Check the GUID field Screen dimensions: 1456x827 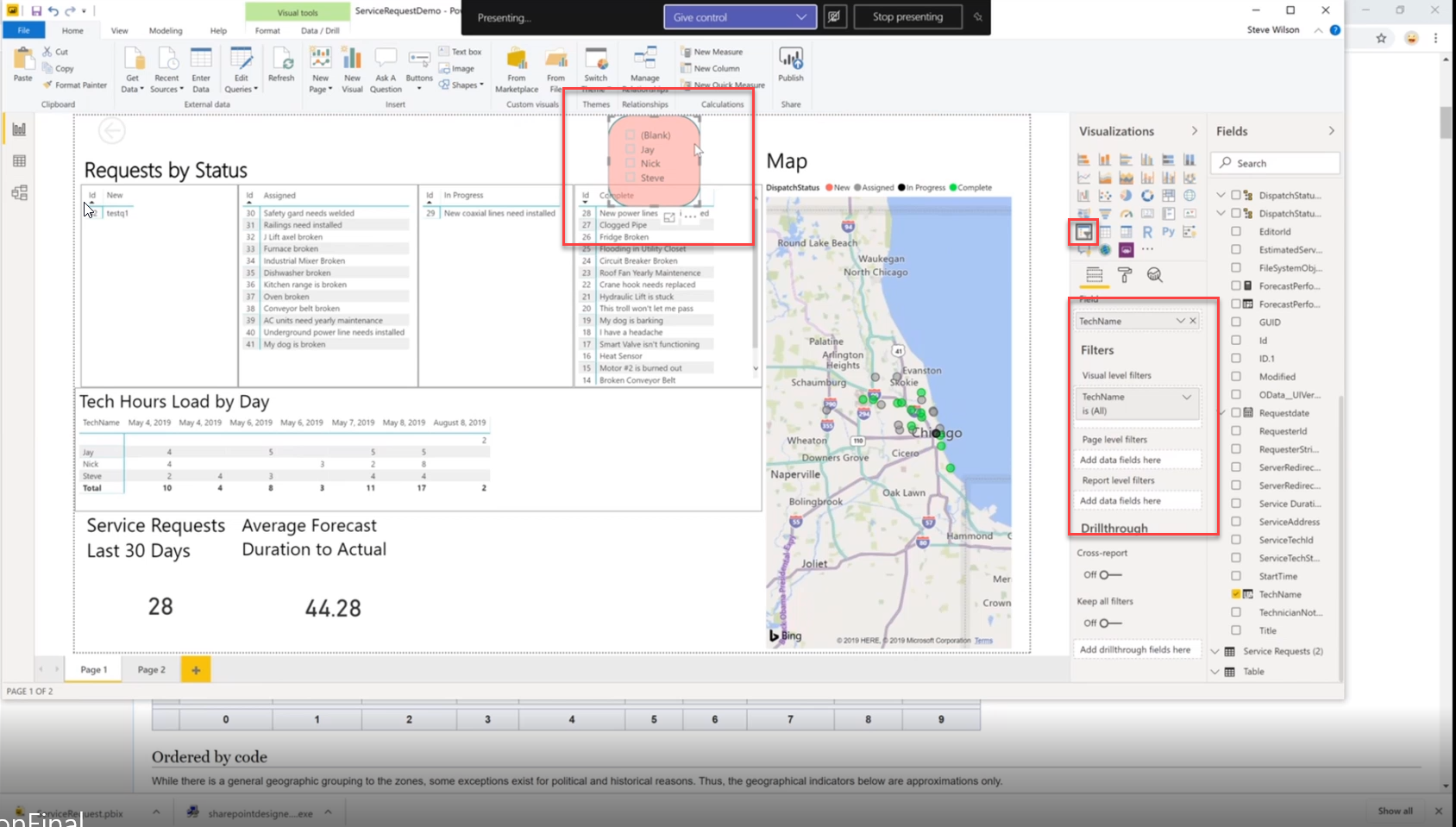(x=1236, y=322)
